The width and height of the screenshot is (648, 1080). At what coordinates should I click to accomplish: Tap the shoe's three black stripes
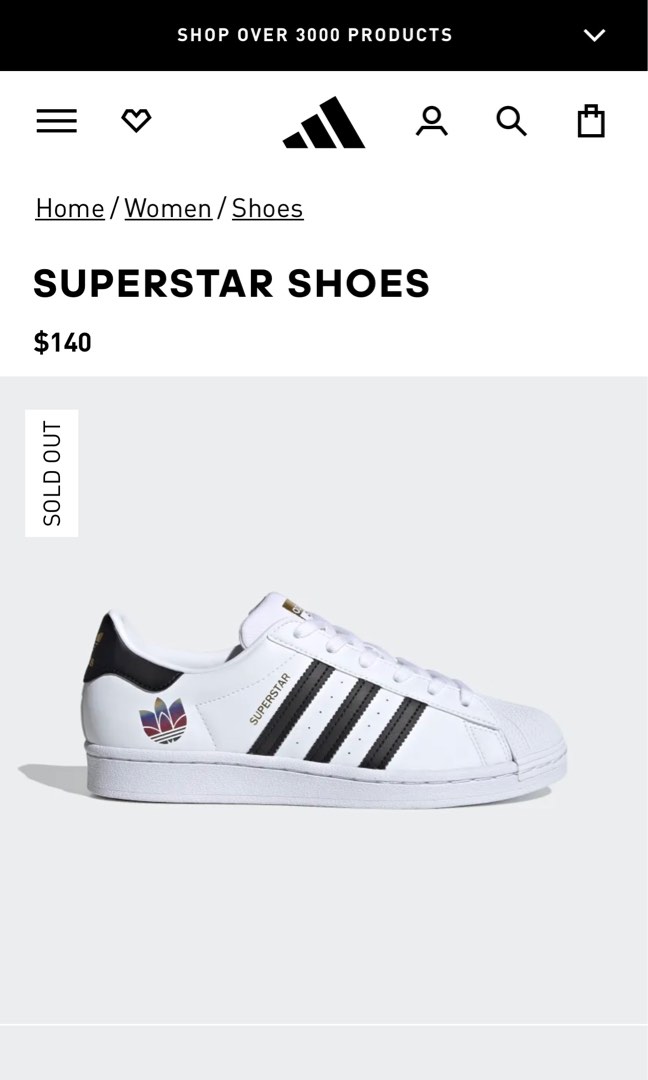pyautogui.click(x=337, y=714)
